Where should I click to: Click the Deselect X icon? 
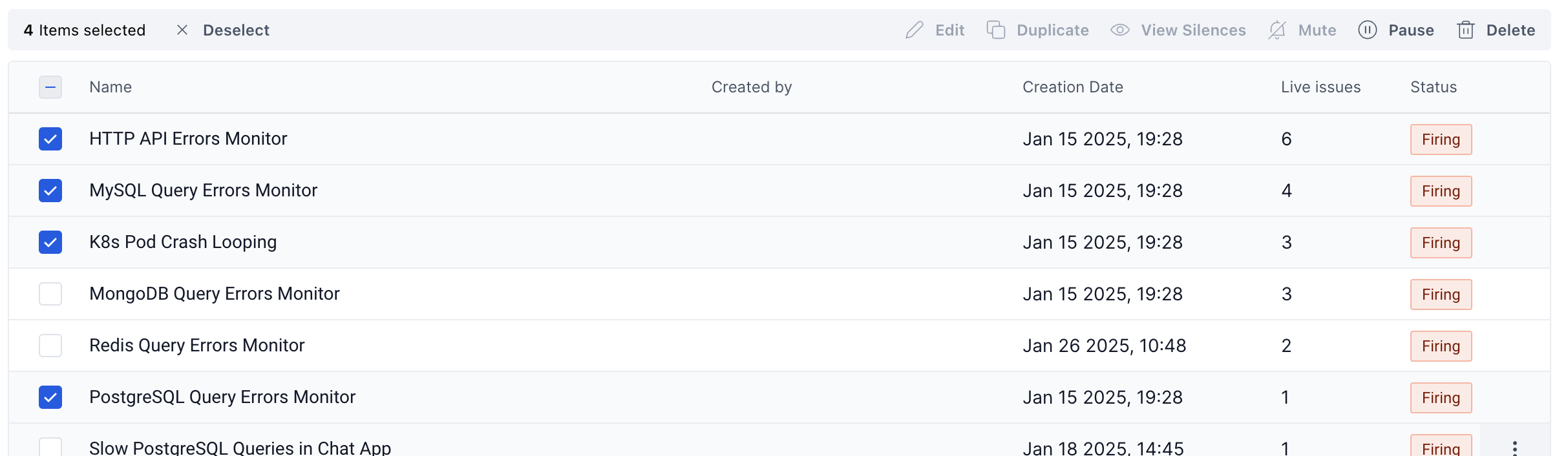click(x=182, y=30)
